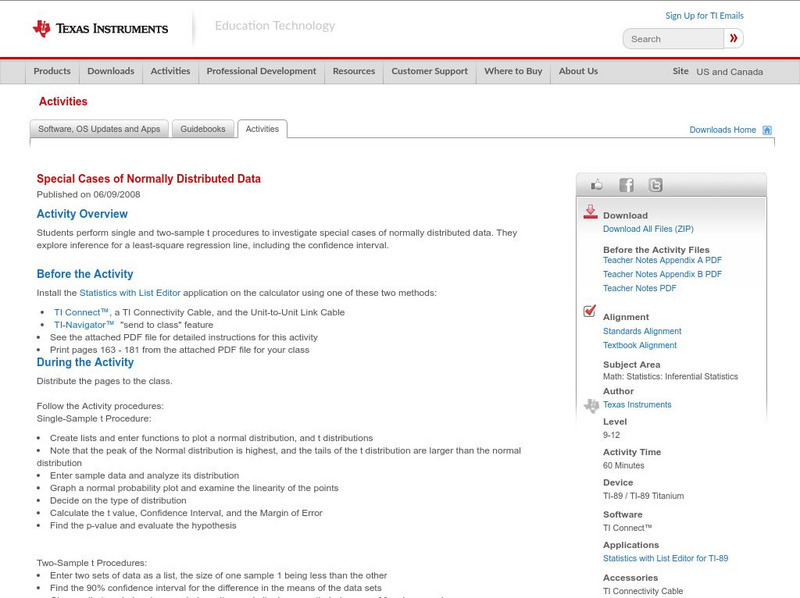Open Teacher Notes Appendix B PDF
This screenshot has width=800, height=598.
(662, 274)
